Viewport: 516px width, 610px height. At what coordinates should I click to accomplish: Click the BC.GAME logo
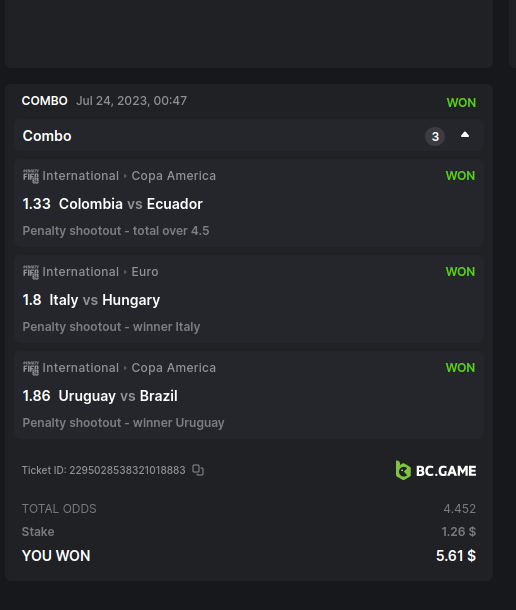click(436, 470)
